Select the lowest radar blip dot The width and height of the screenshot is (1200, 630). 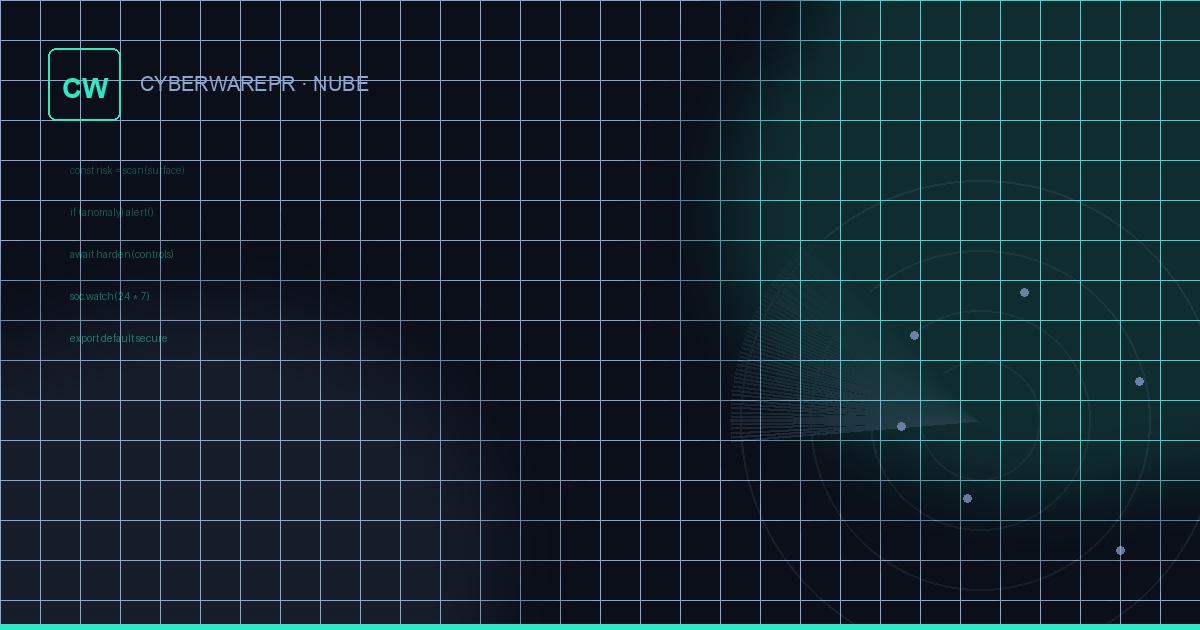1120,550
